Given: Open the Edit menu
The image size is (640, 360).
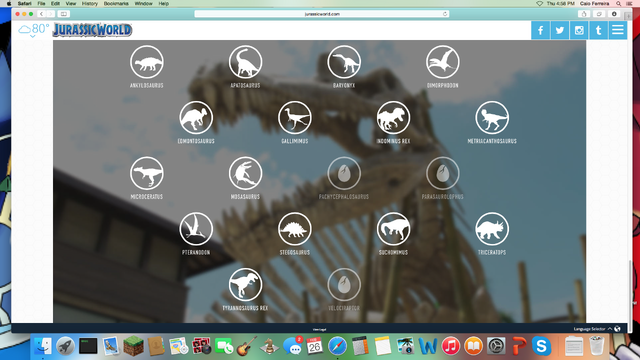Looking at the screenshot, I should pos(55,3).
